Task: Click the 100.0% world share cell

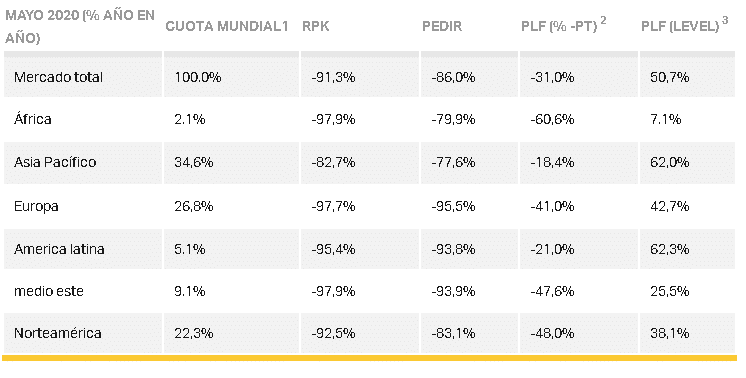Action: click(x=197, y=77)
